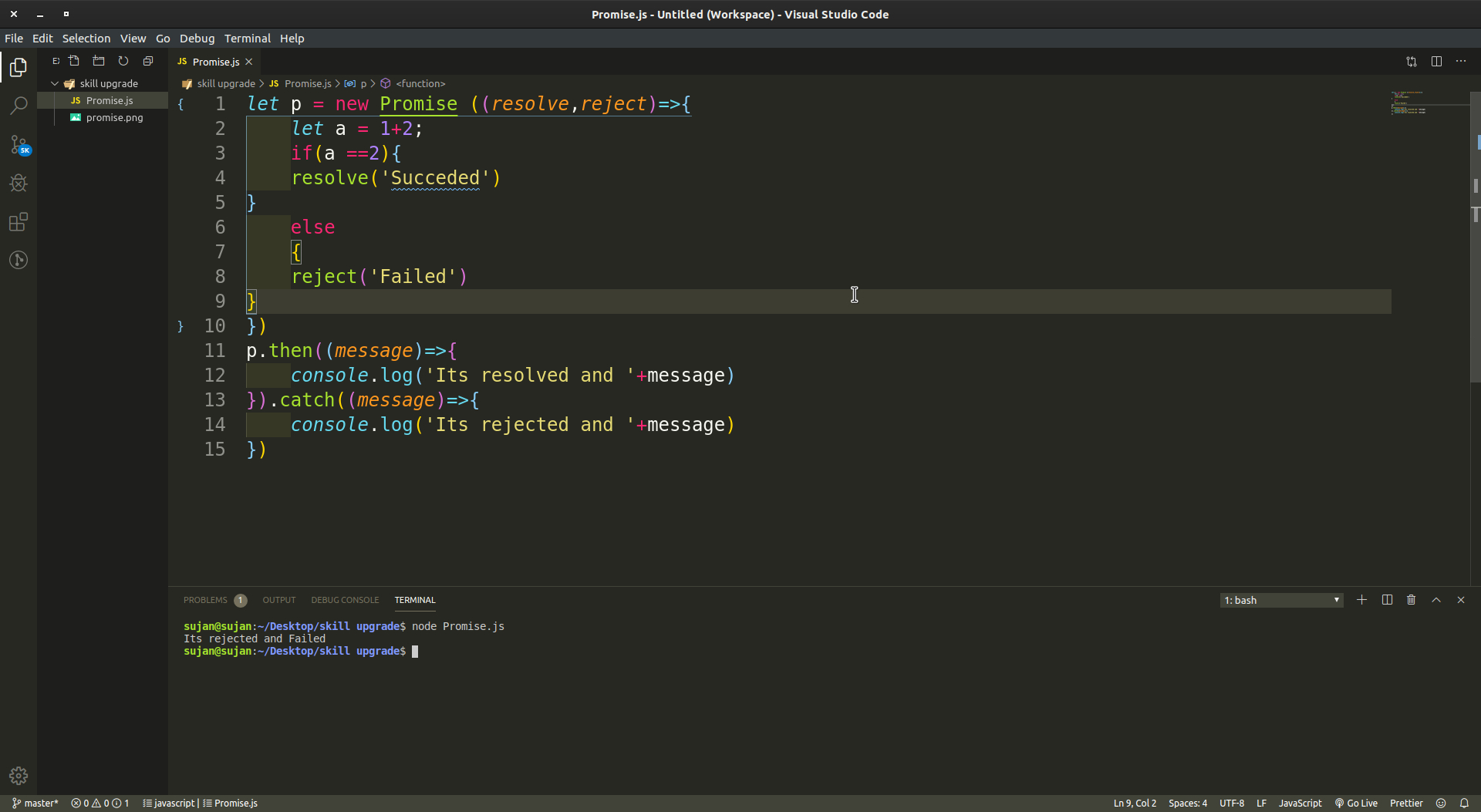Toggle the split editor layout button
Screen dimensions: 1481x812
(x=1436, y=62)
